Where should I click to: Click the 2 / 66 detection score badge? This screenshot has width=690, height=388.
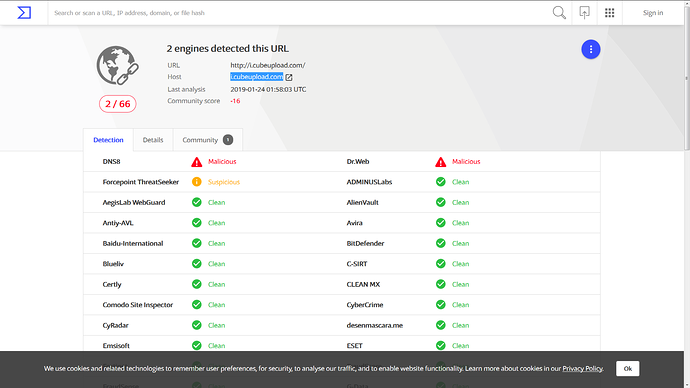click(x=117, y=104)
